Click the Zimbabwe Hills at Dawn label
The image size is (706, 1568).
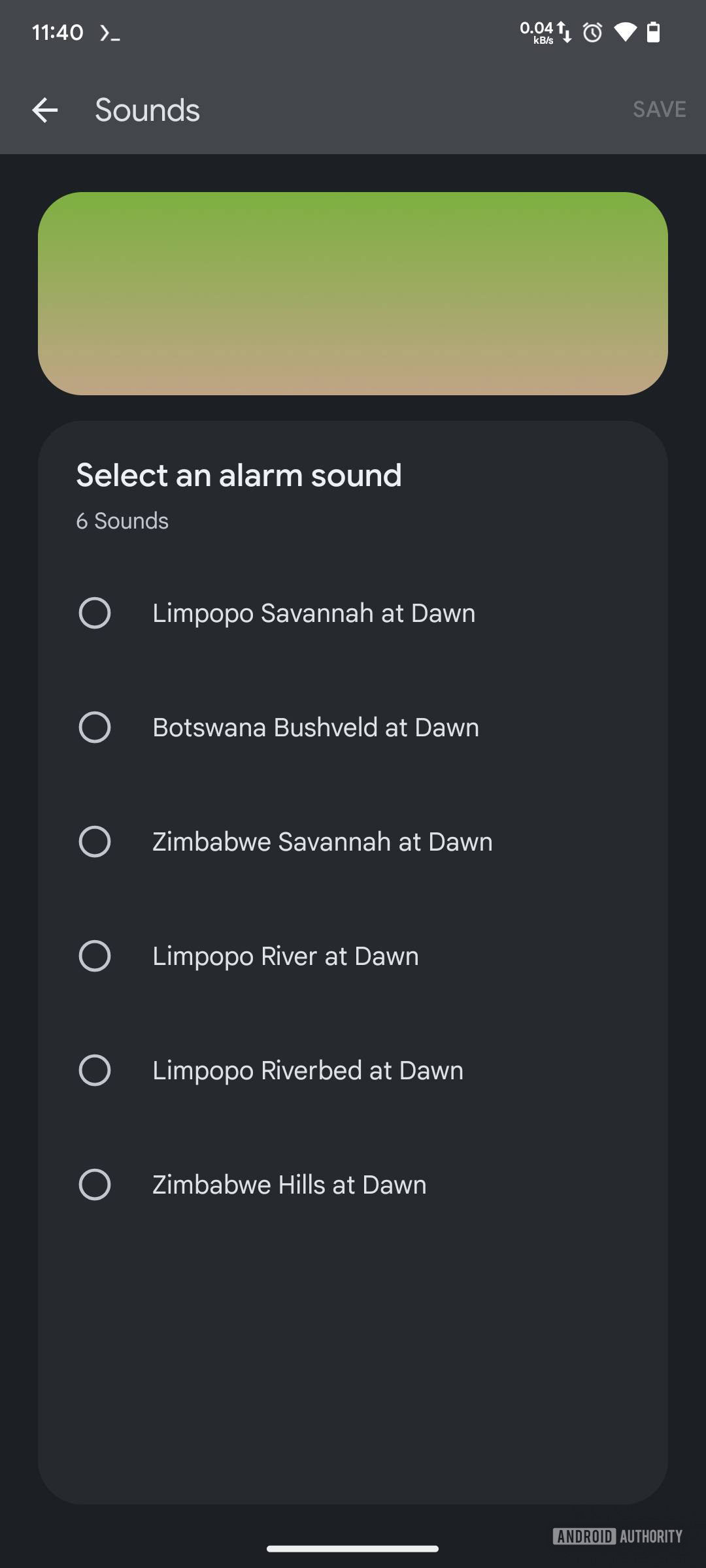tap(290, 1184)
